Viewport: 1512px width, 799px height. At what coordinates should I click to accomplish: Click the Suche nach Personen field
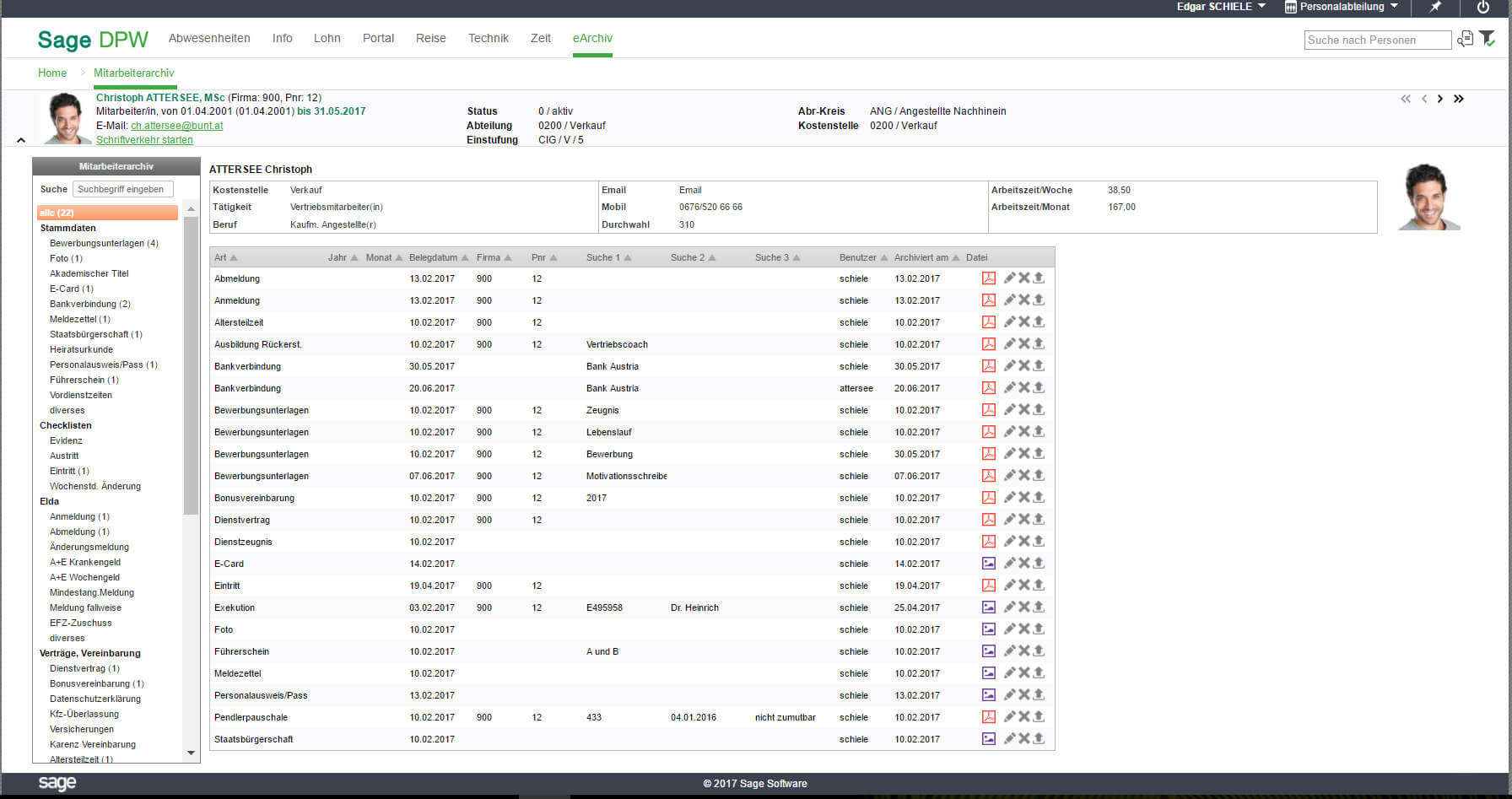coord(1378,40)
